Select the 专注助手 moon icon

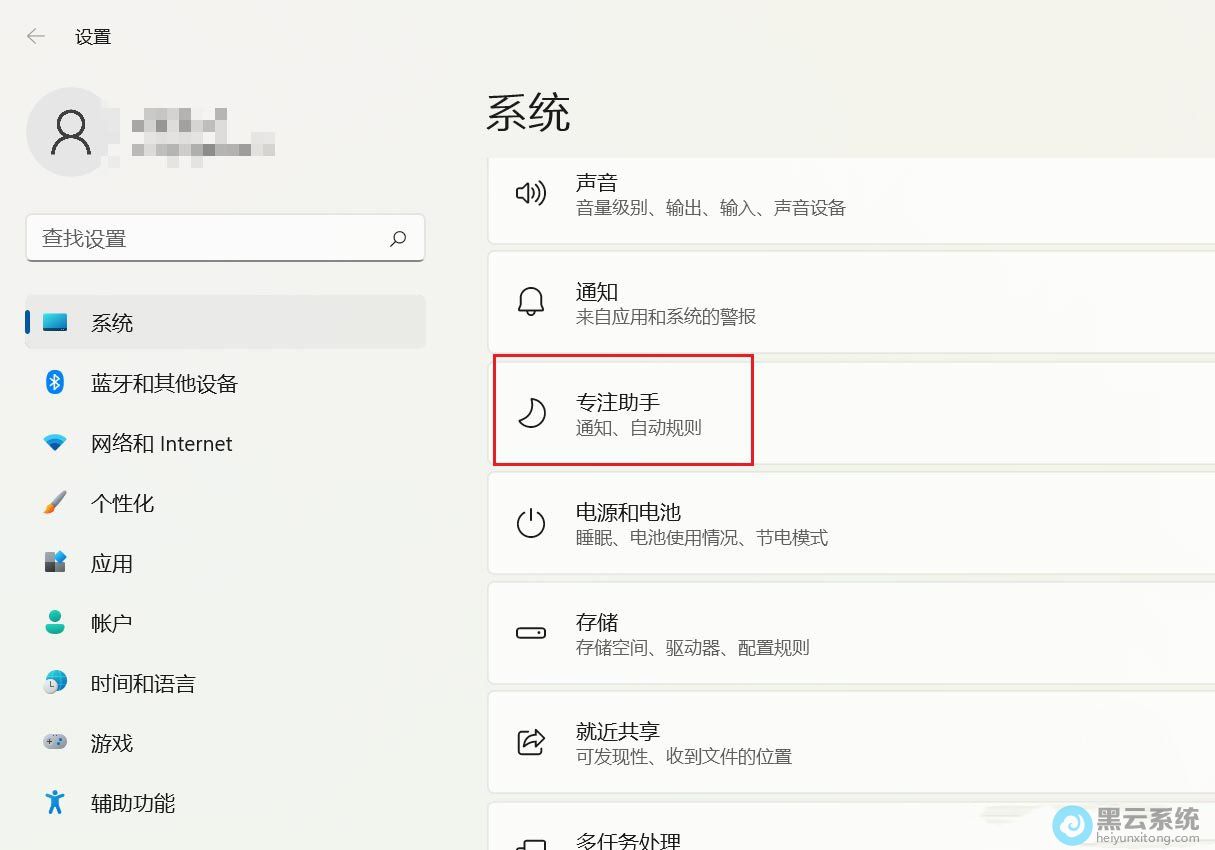(531, 412)
